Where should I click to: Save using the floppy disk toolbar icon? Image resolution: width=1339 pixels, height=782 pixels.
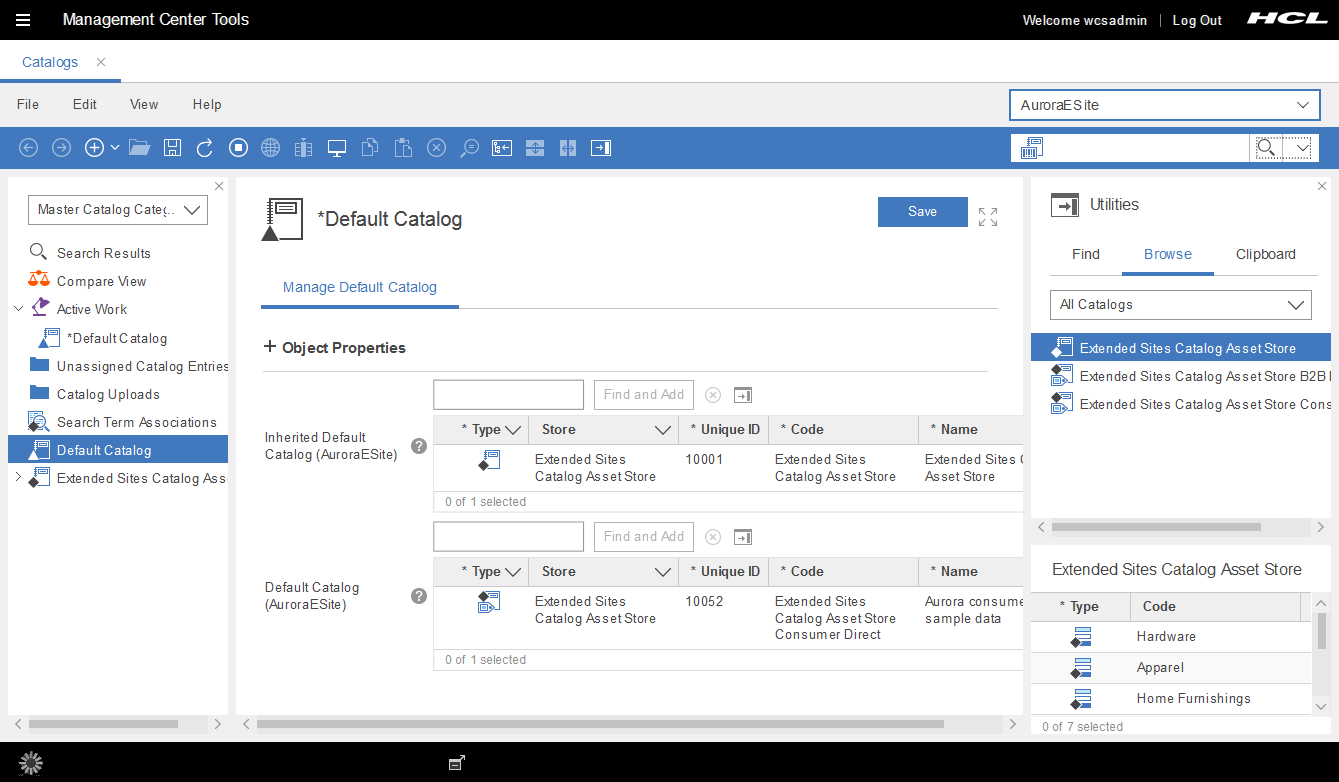point(172,148)
